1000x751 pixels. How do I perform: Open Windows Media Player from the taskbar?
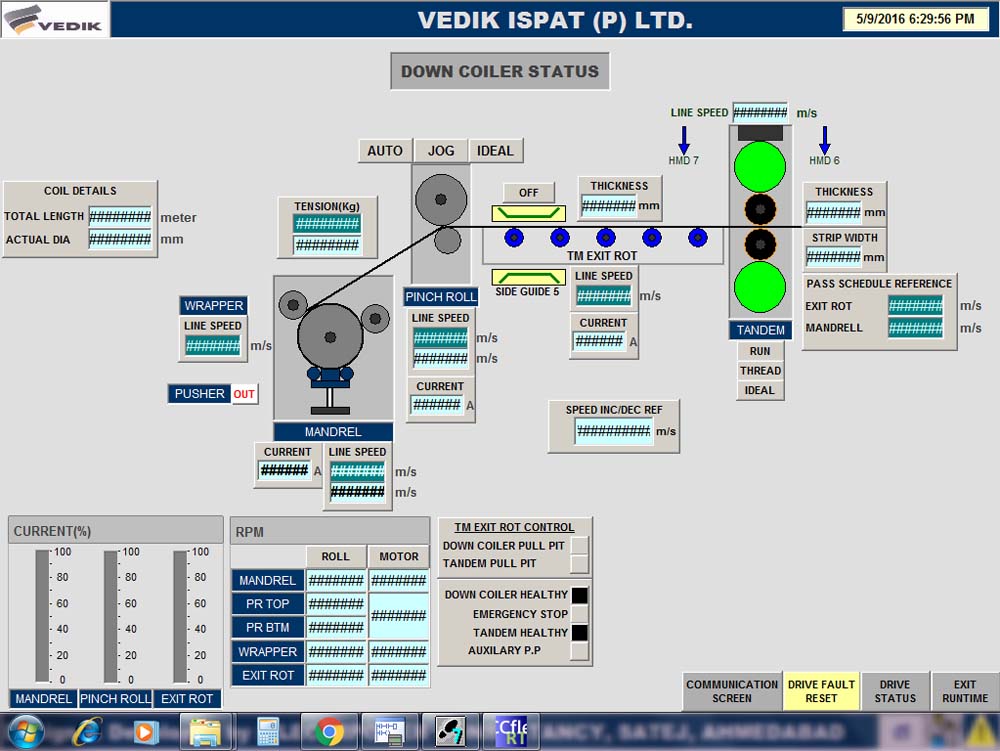(145, 731)
